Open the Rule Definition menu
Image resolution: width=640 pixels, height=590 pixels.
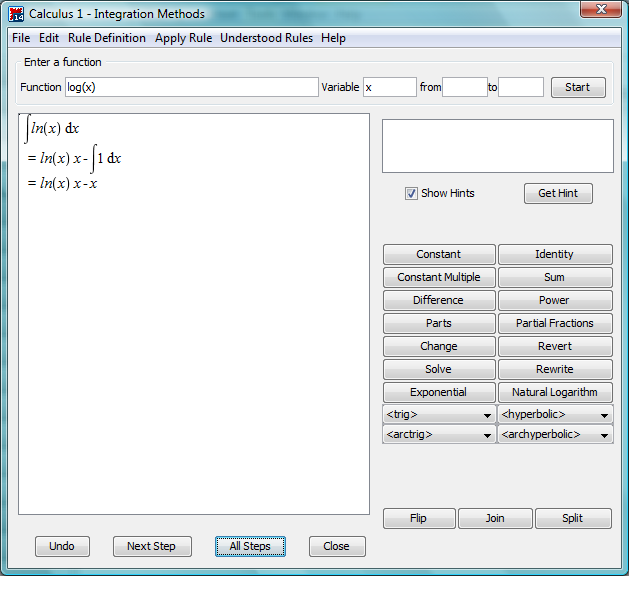coord(107,38)
